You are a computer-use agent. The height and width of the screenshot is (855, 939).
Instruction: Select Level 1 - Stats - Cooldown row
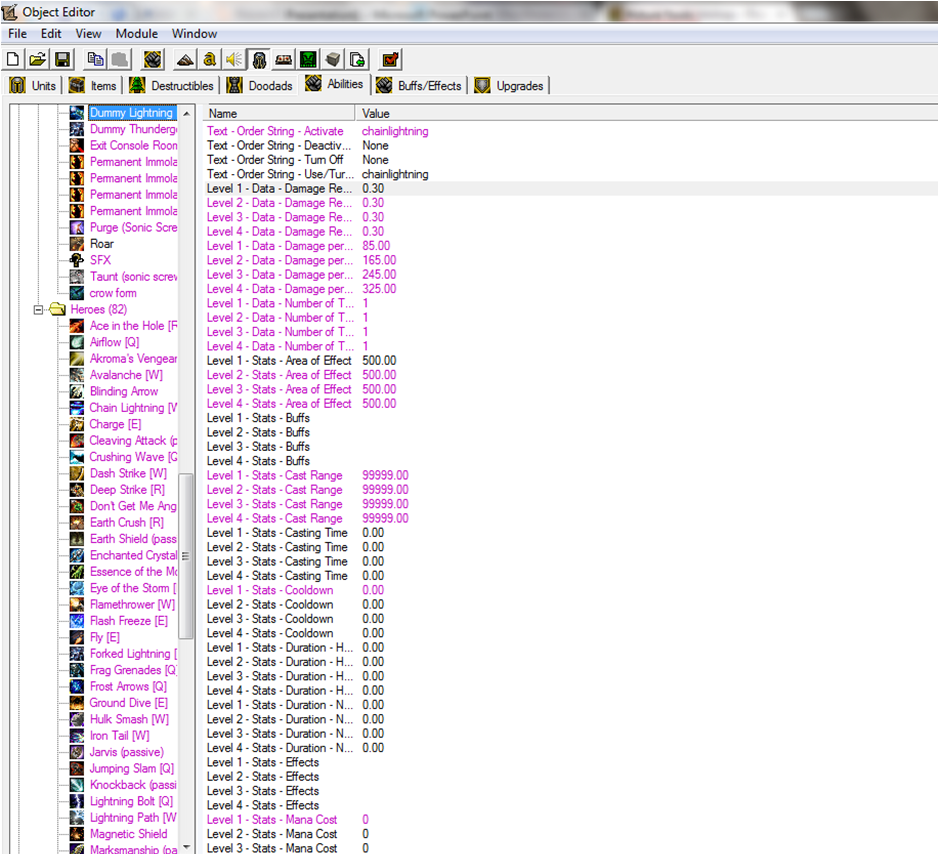pyautogui.click(x=571, y=590)
